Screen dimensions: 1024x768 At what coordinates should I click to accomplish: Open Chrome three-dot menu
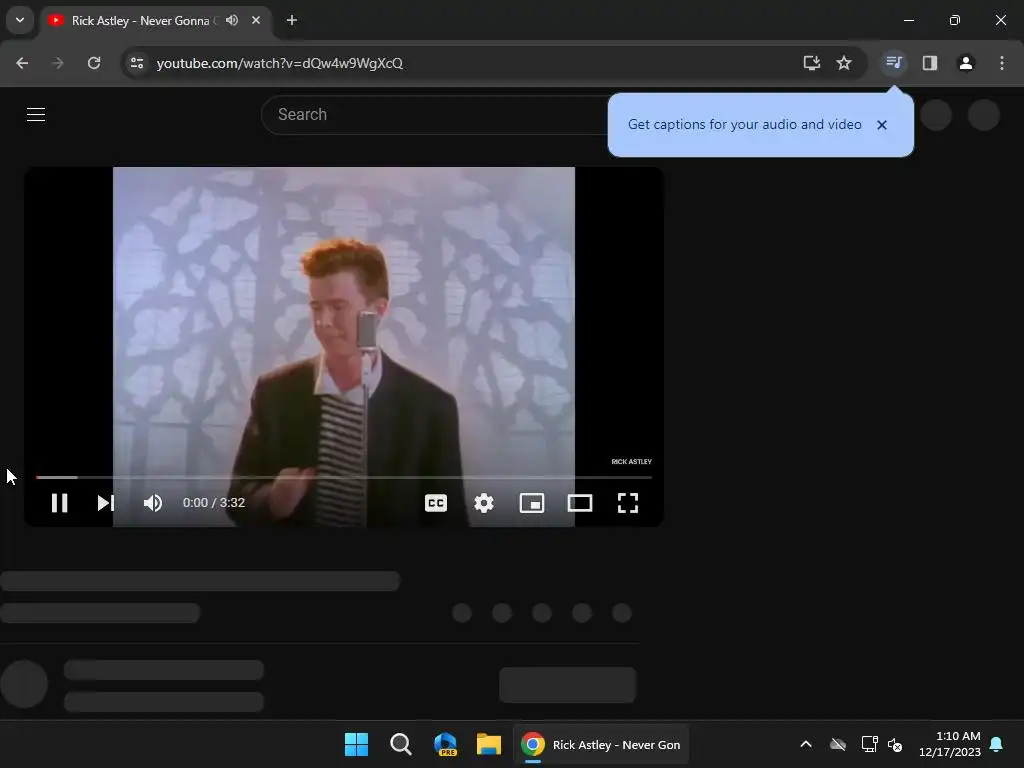pos(1002,63)
